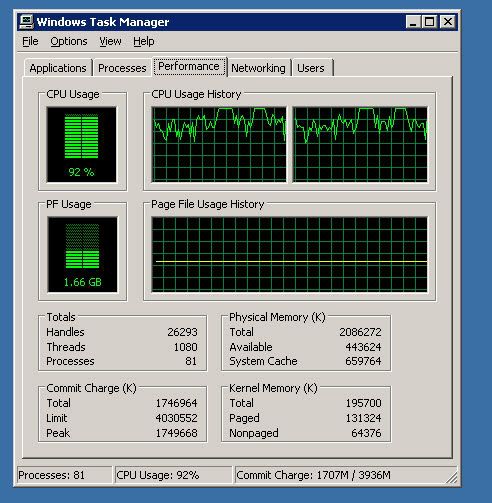Click Commit Charge Limit 4030552

[x=176, y=418]
